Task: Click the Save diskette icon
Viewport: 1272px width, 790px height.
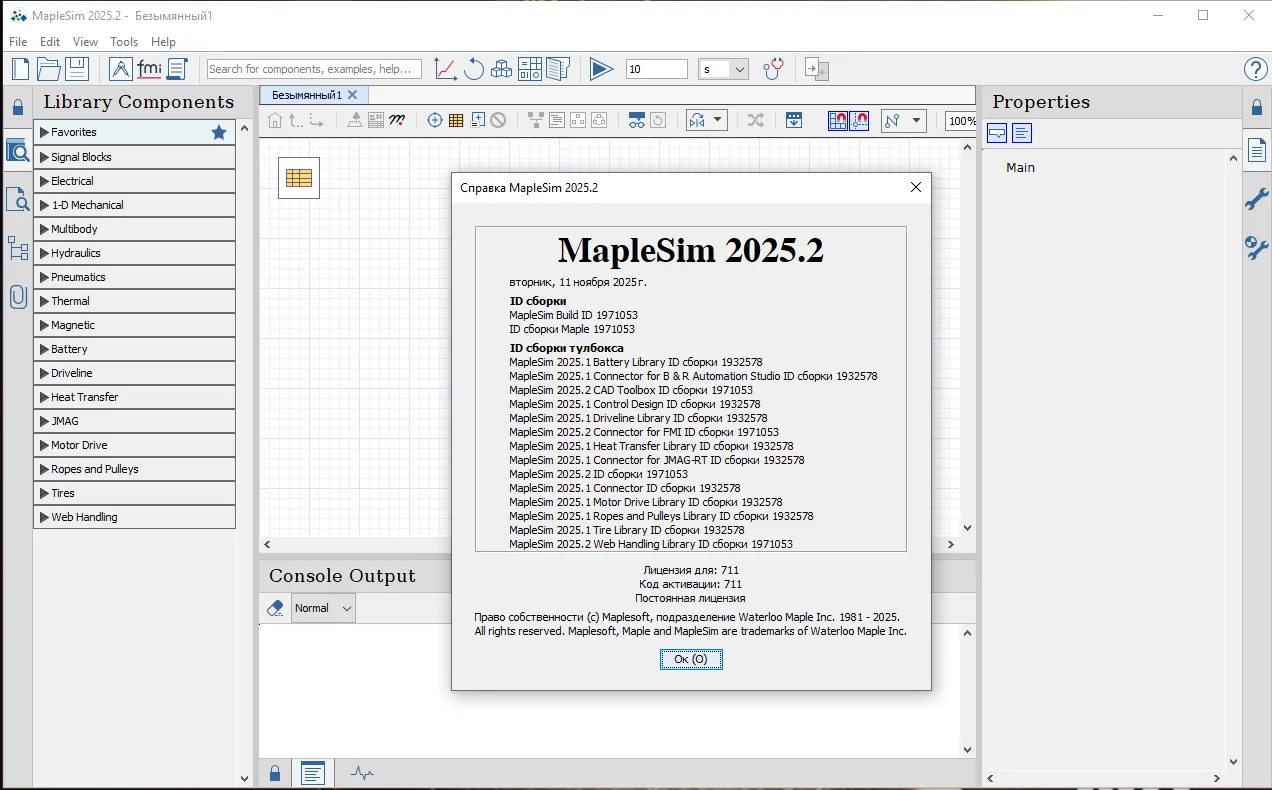Action: [x=77, y=69]
